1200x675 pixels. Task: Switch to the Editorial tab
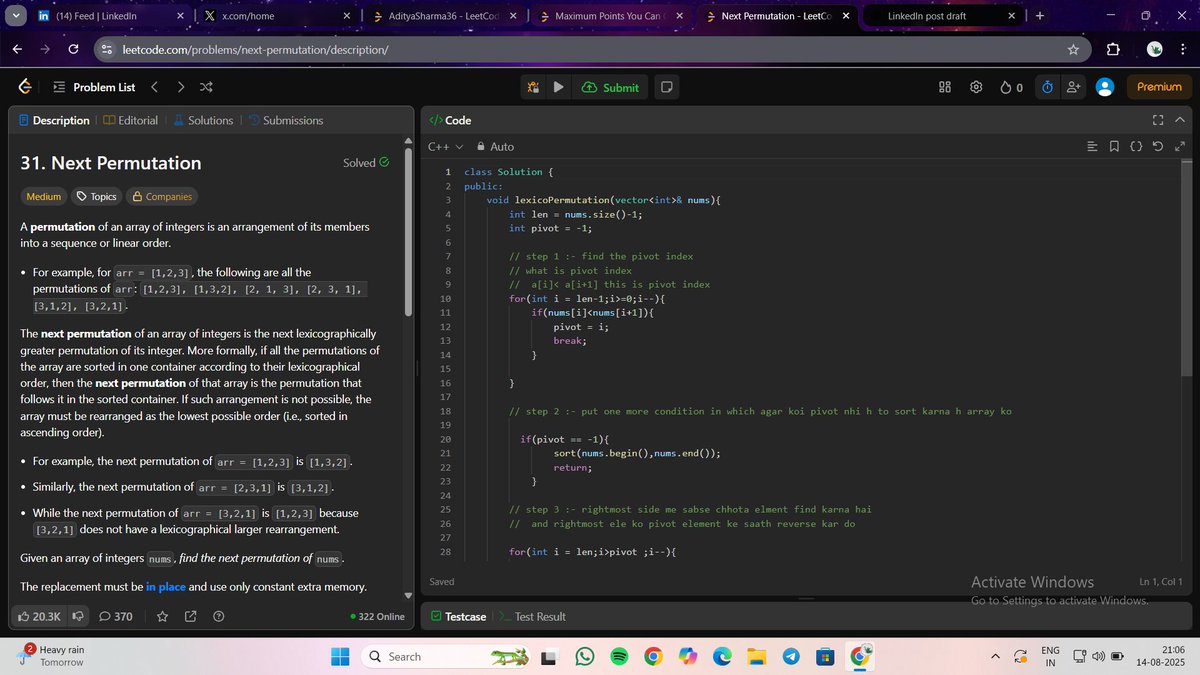click(x=130, y=120)
